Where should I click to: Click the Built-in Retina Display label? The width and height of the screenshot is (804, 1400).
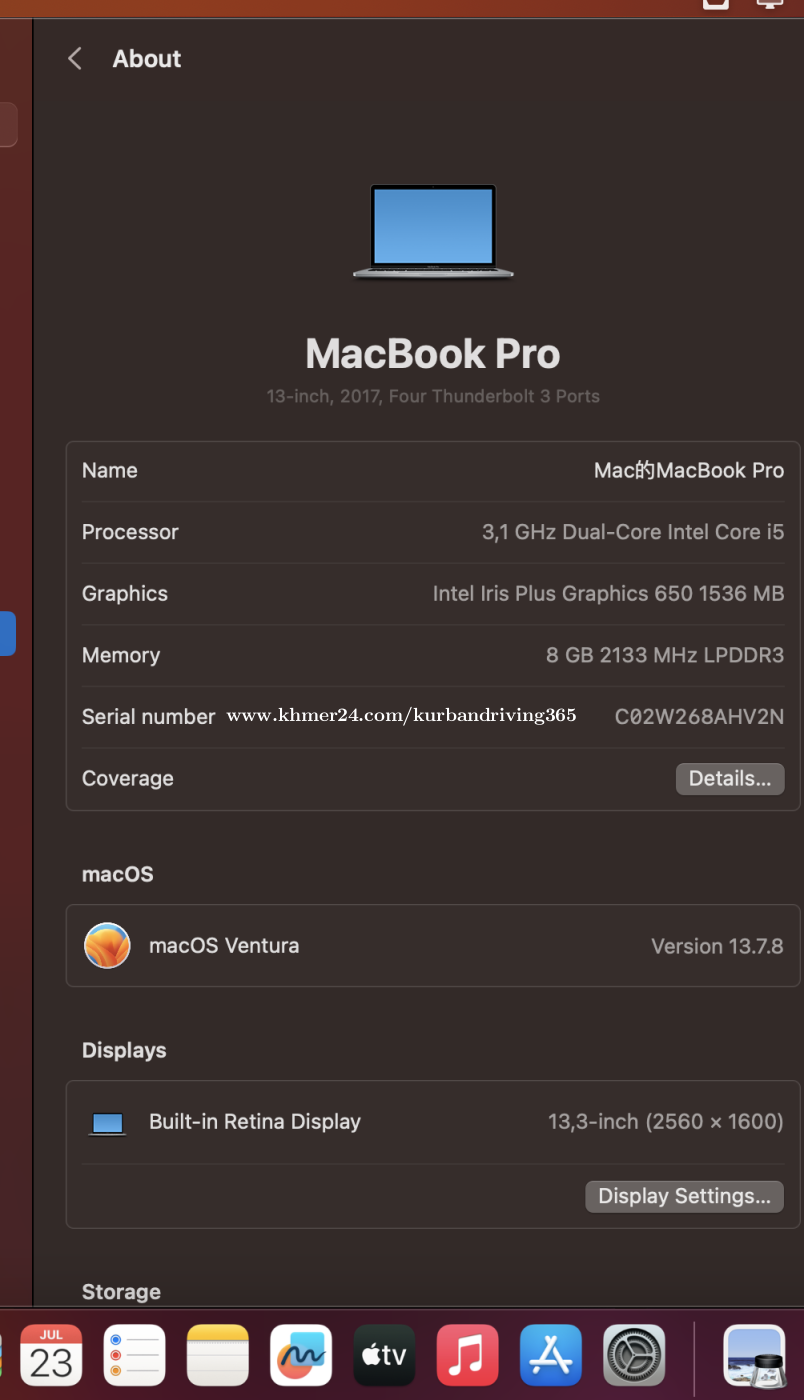(255, 1122)
